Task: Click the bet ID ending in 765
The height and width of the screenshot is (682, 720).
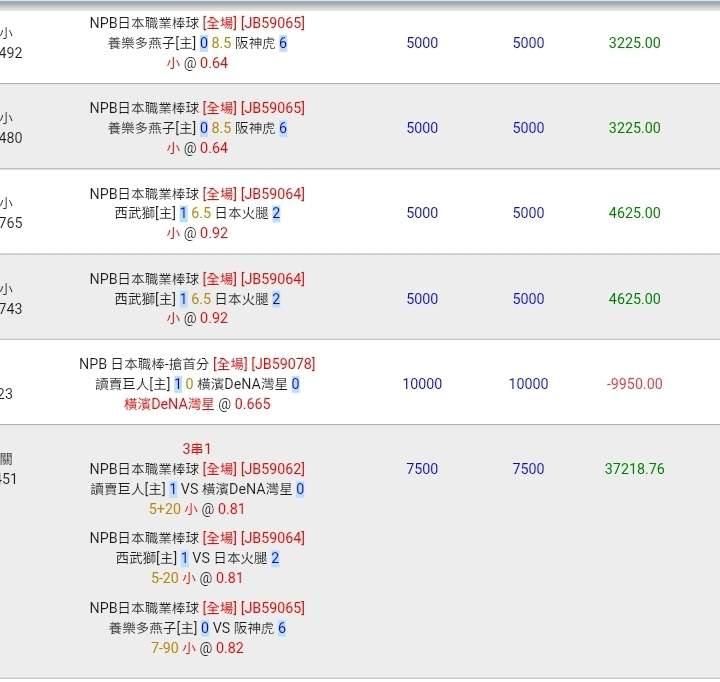Action: pyautogui.click(x=11, y=223)
